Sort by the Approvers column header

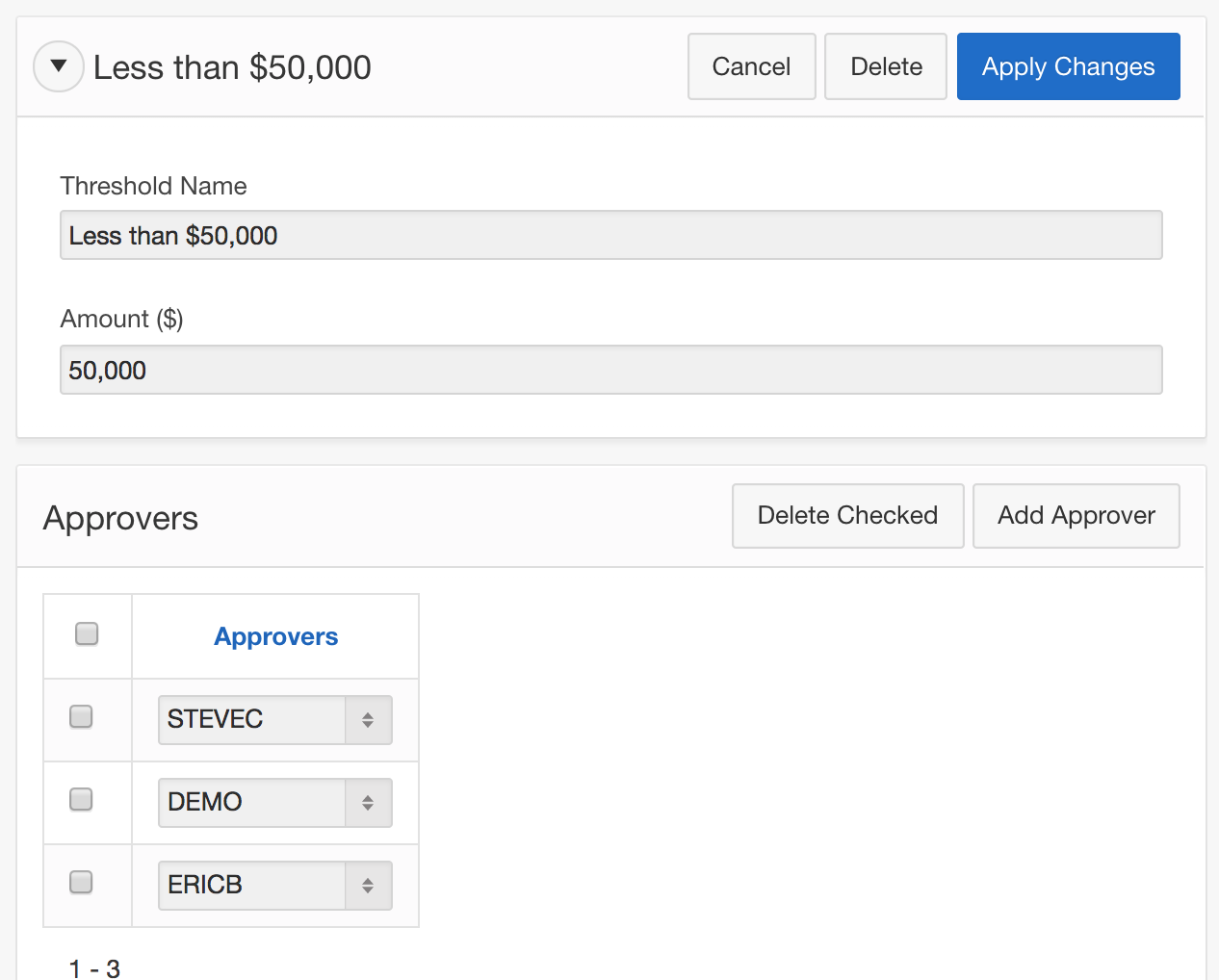point(275,636)
